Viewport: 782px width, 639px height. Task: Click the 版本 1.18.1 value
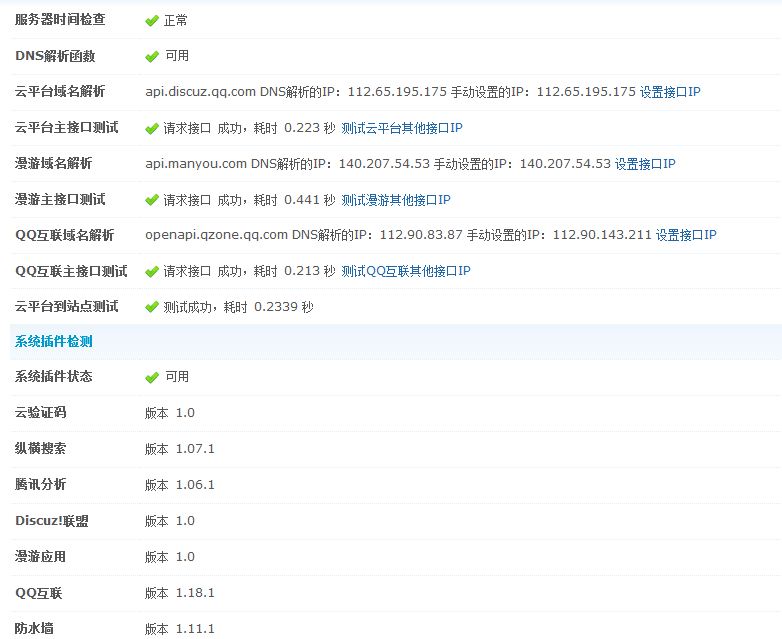180,593
